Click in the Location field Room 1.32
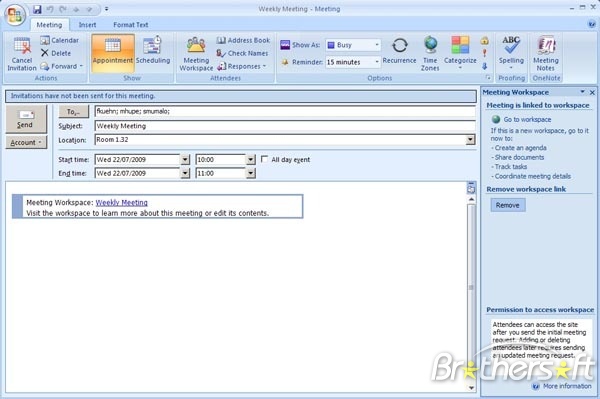Viewport: 600px width, 399px height. click(280, 140)
